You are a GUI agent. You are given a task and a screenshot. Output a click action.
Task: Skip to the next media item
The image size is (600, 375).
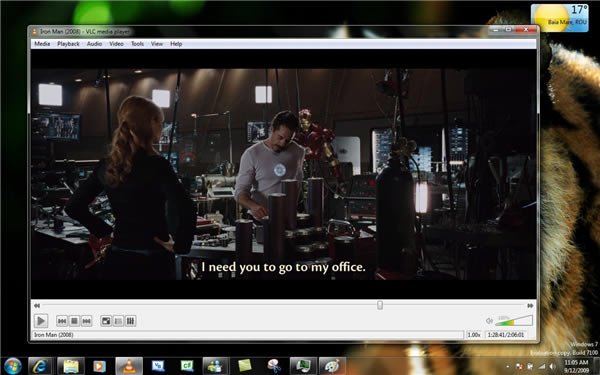[87, 321]
